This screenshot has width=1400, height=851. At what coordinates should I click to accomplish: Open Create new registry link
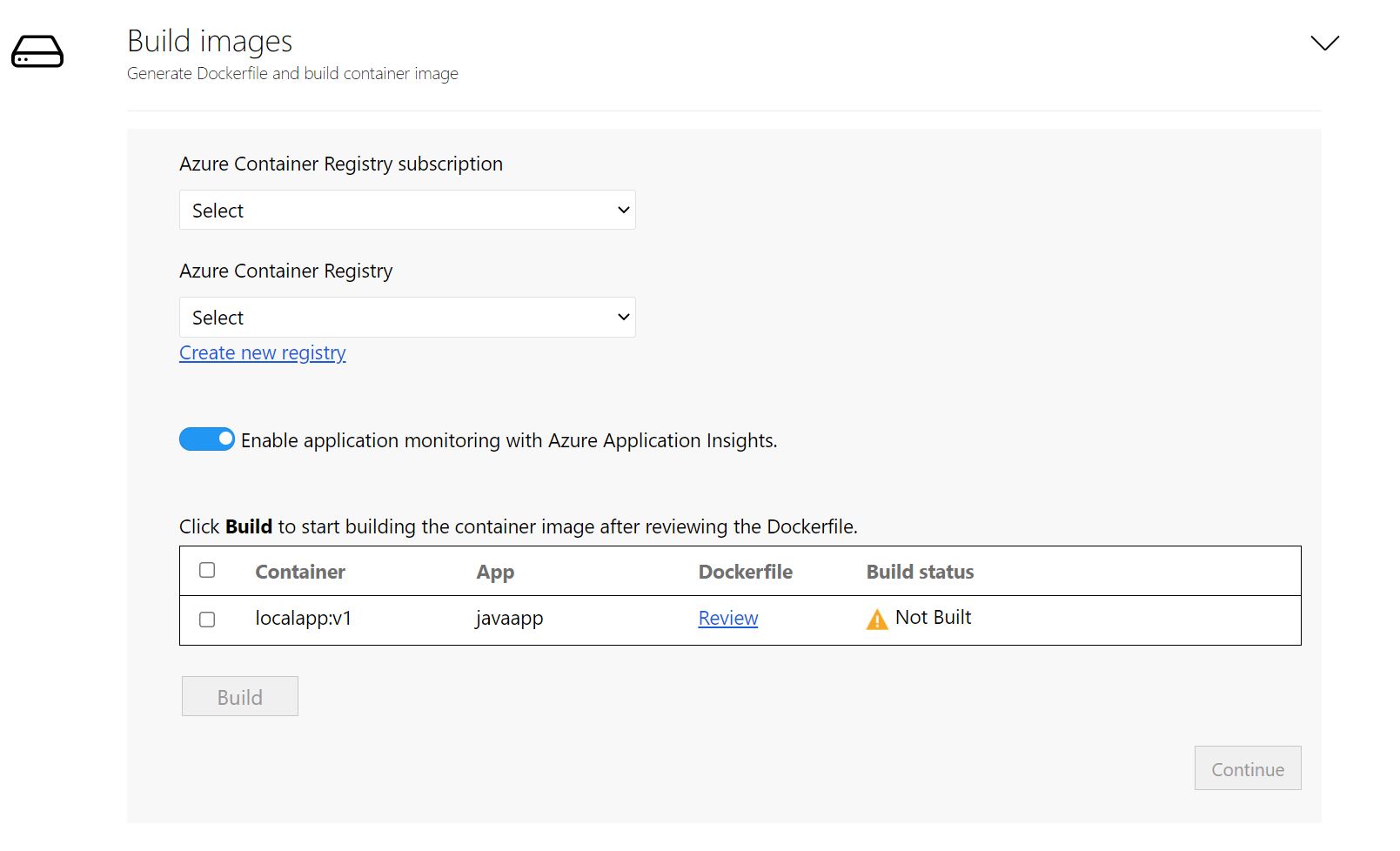point(262,352)
